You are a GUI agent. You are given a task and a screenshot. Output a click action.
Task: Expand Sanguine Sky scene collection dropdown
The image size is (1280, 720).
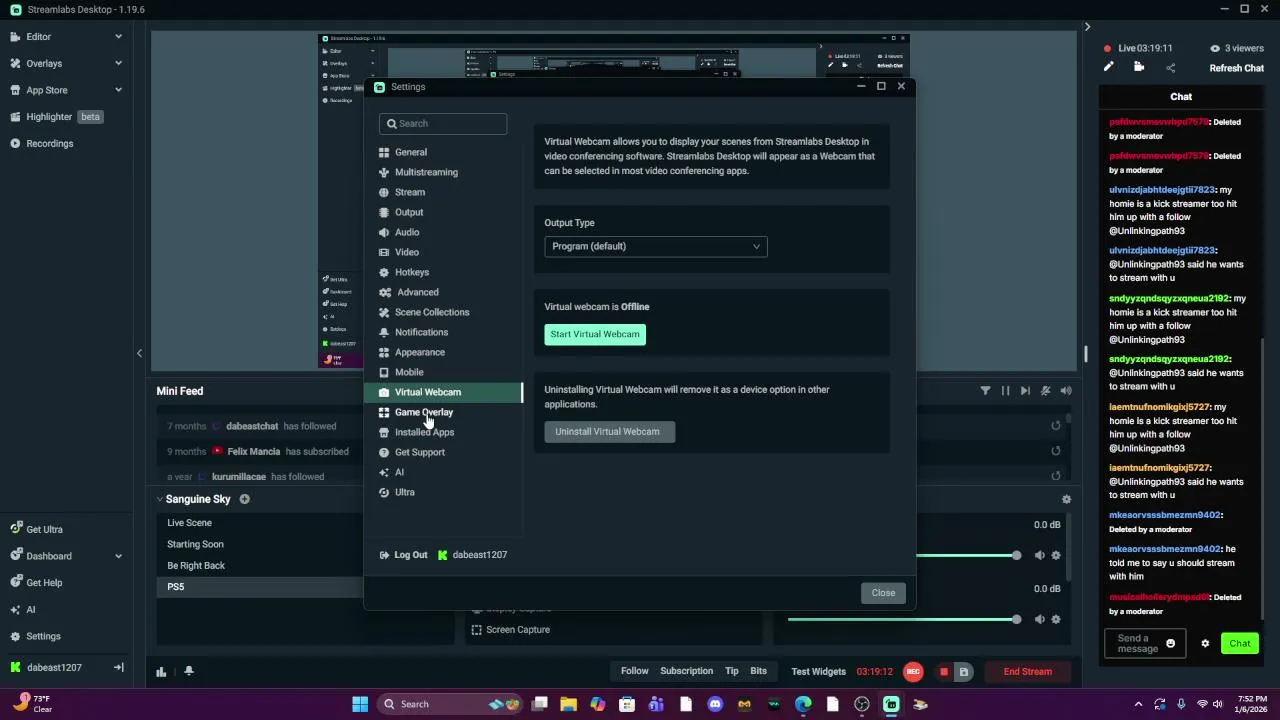coord(159,499)
